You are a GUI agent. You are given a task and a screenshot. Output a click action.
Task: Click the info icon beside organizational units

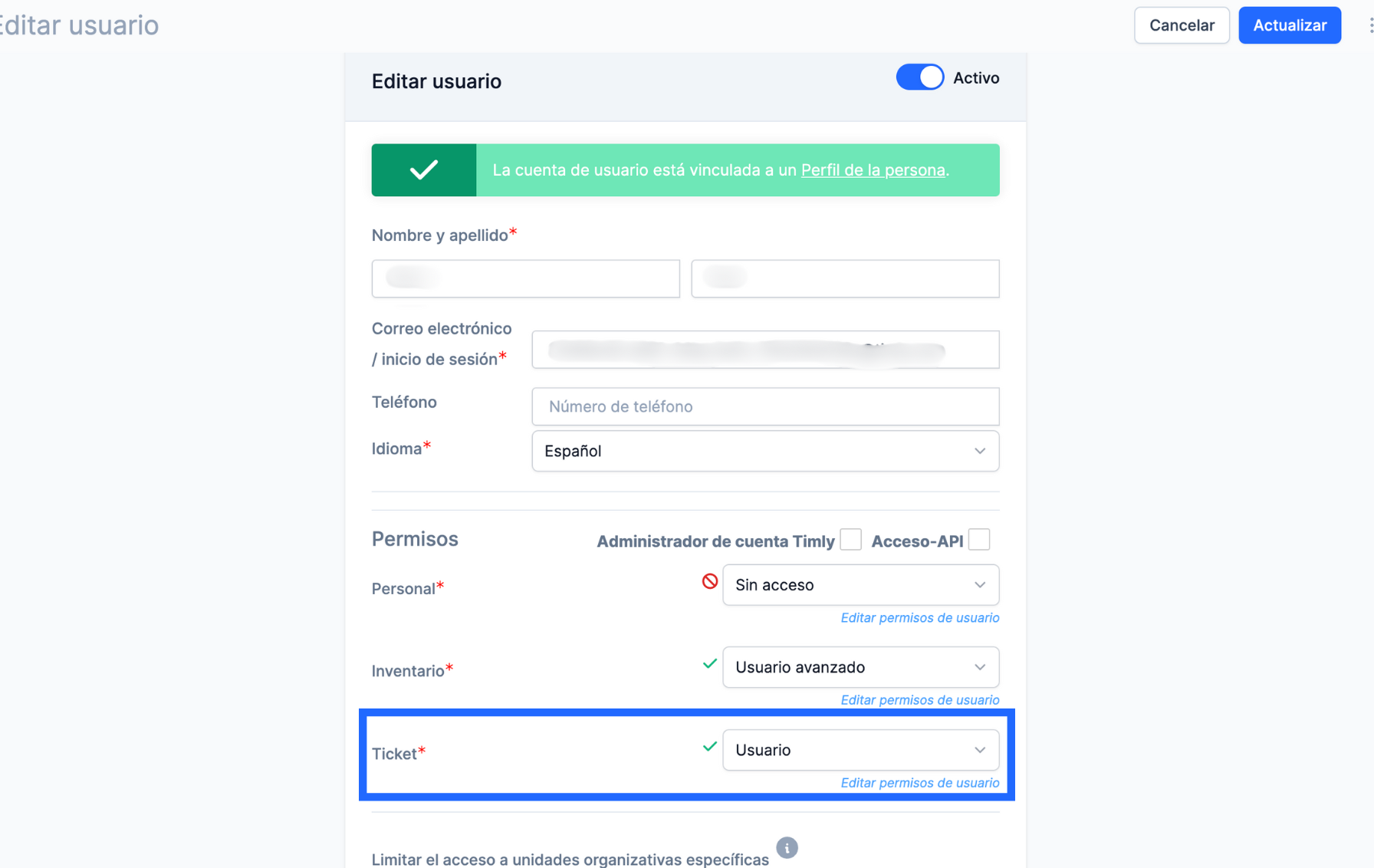(787, 847)
